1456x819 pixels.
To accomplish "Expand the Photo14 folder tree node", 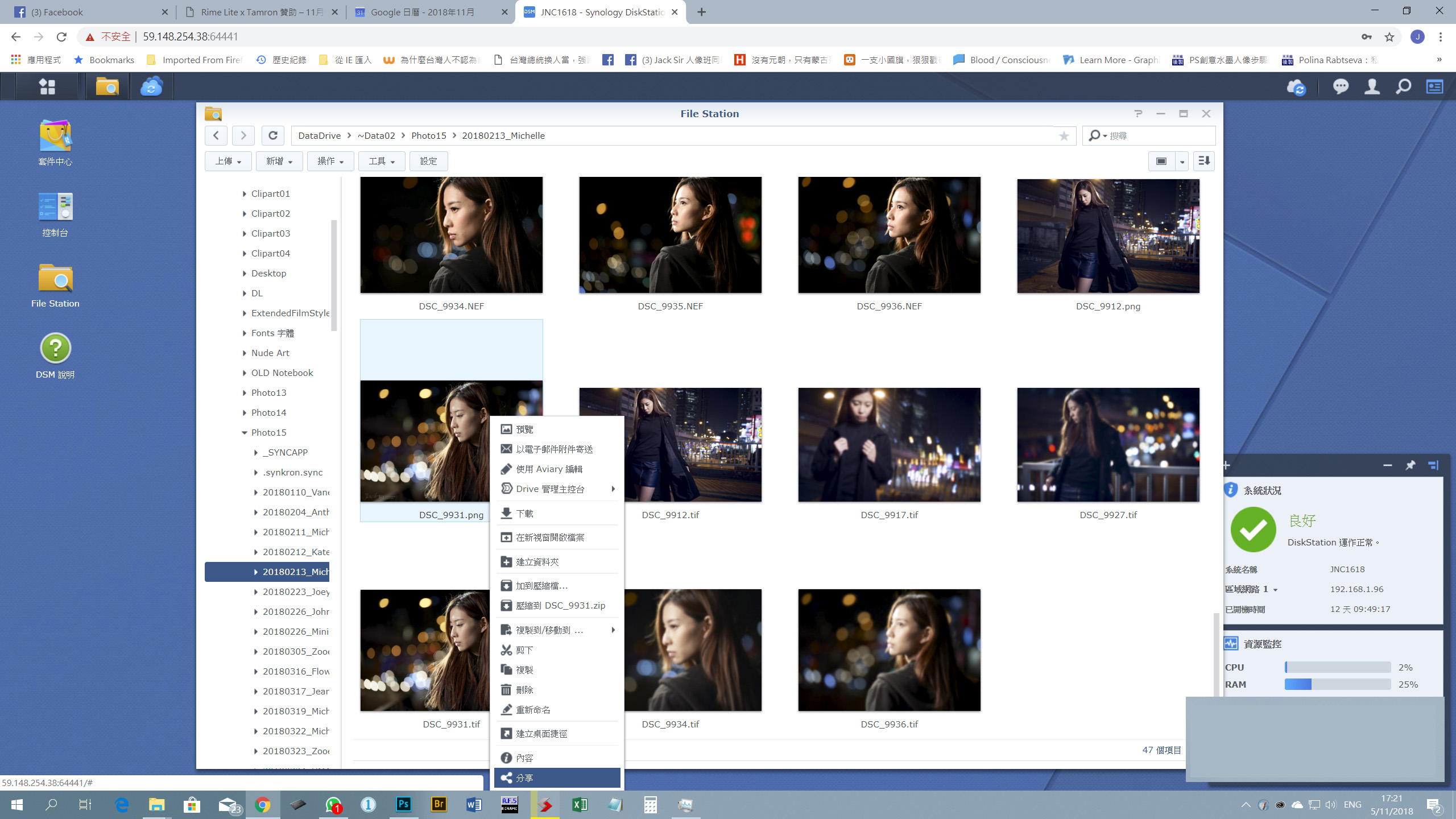I will tap(244, 413).
